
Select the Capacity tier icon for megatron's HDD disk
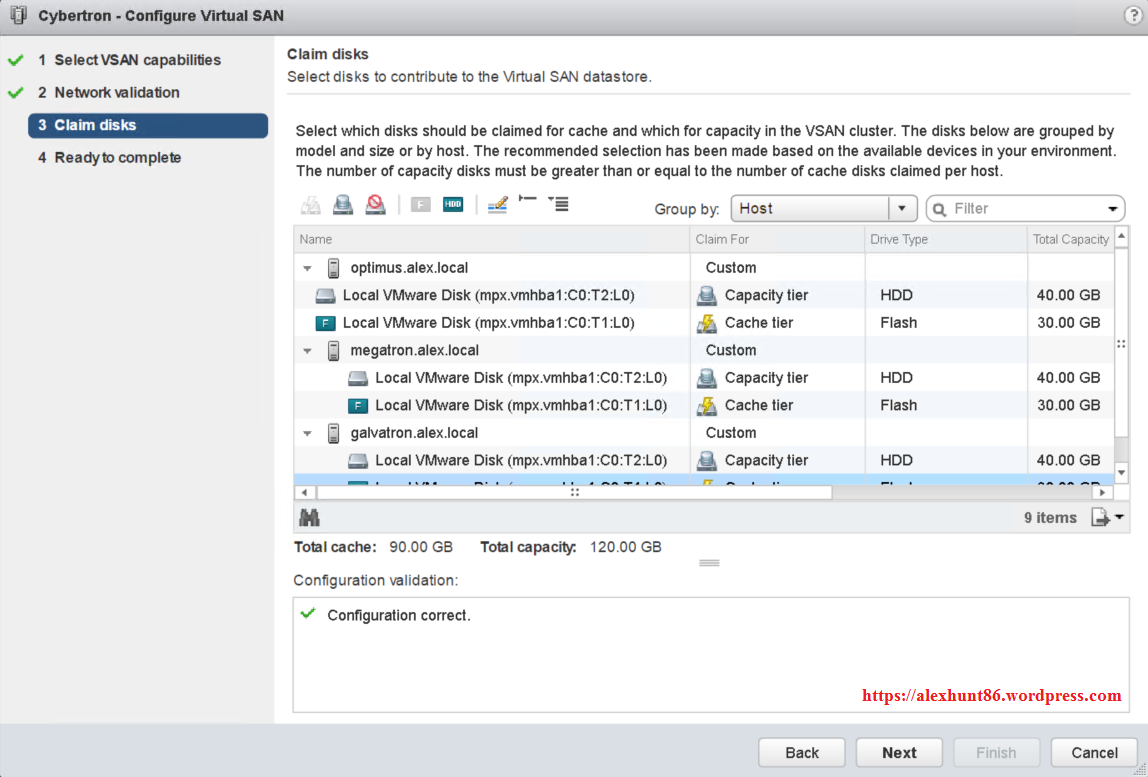tap(708, 377)
